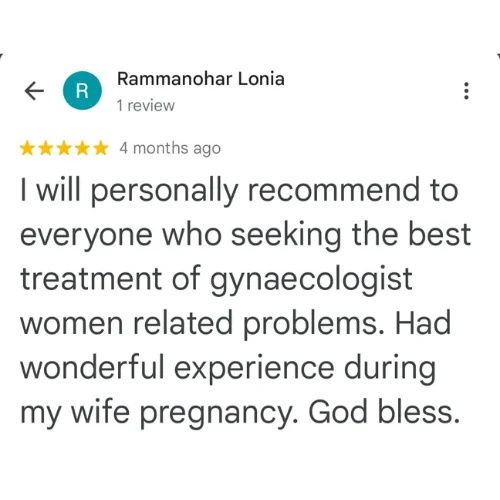
Task: Click the "4 months ago" timestamp
Action: click(170, 149)
